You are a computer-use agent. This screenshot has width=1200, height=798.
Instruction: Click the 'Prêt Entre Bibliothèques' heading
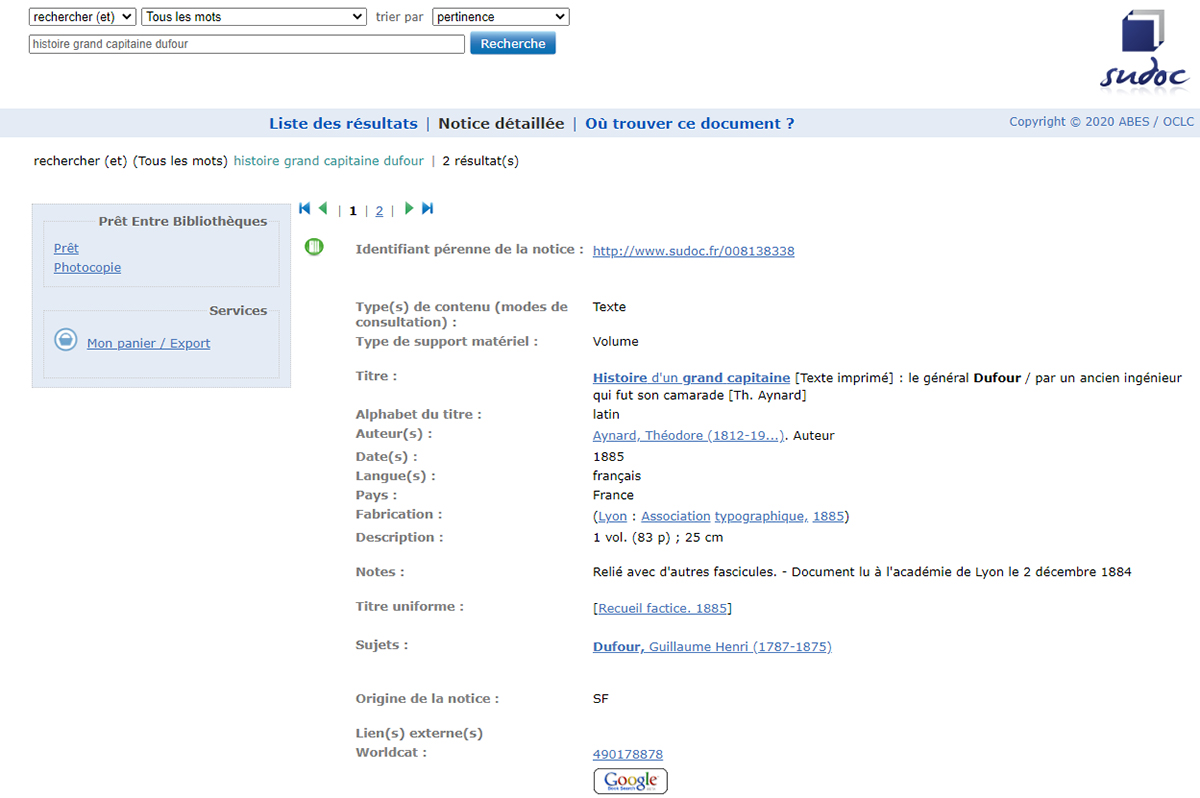(x=183, y=221)
